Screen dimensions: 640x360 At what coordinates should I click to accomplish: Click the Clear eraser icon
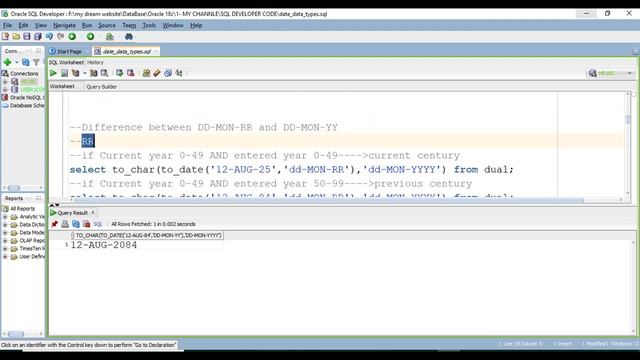[x=157, y=73]
